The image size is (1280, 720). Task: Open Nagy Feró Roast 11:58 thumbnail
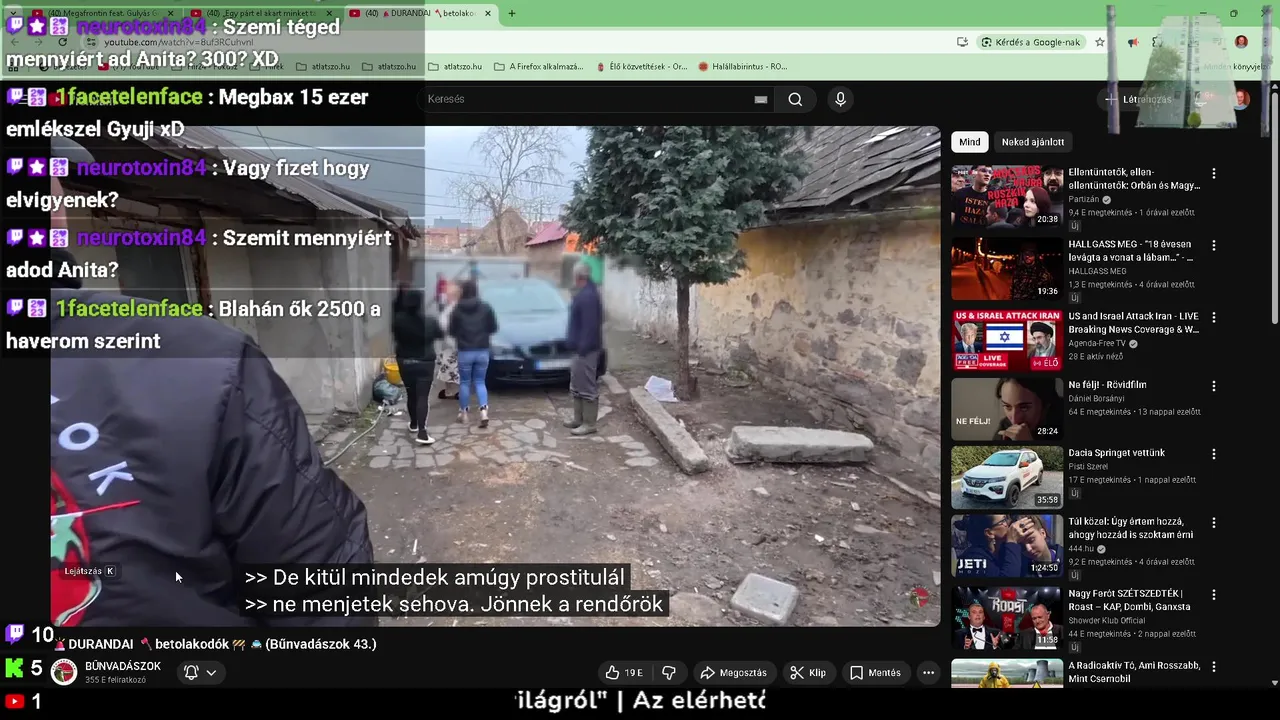pos(1007,617)
